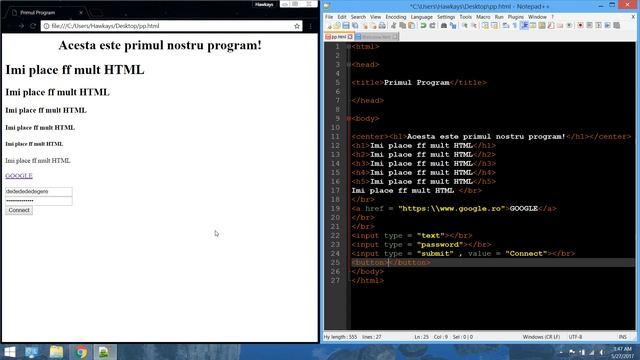Click the Save Recorded Macro icon
This screenshot has height=360, width=640.
click(616, 26)
